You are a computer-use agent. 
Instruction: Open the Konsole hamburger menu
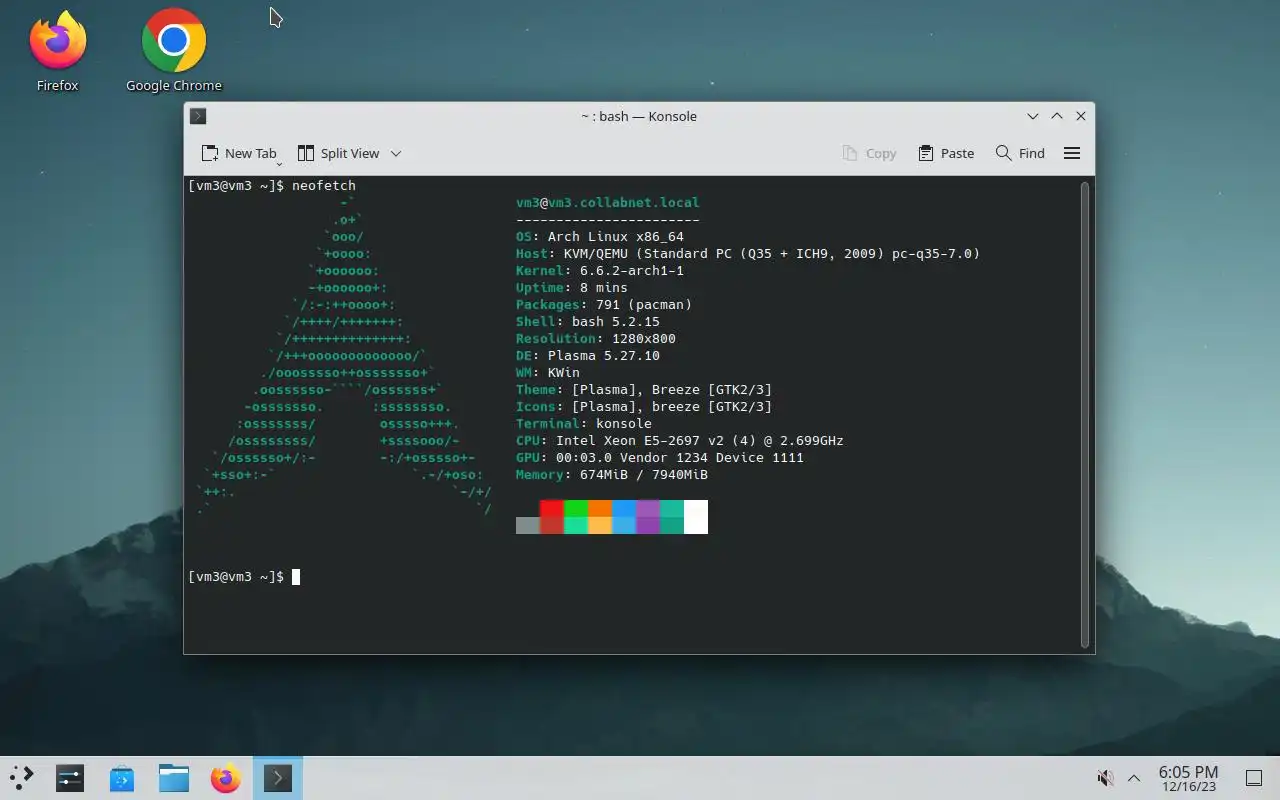(1072, 153)
